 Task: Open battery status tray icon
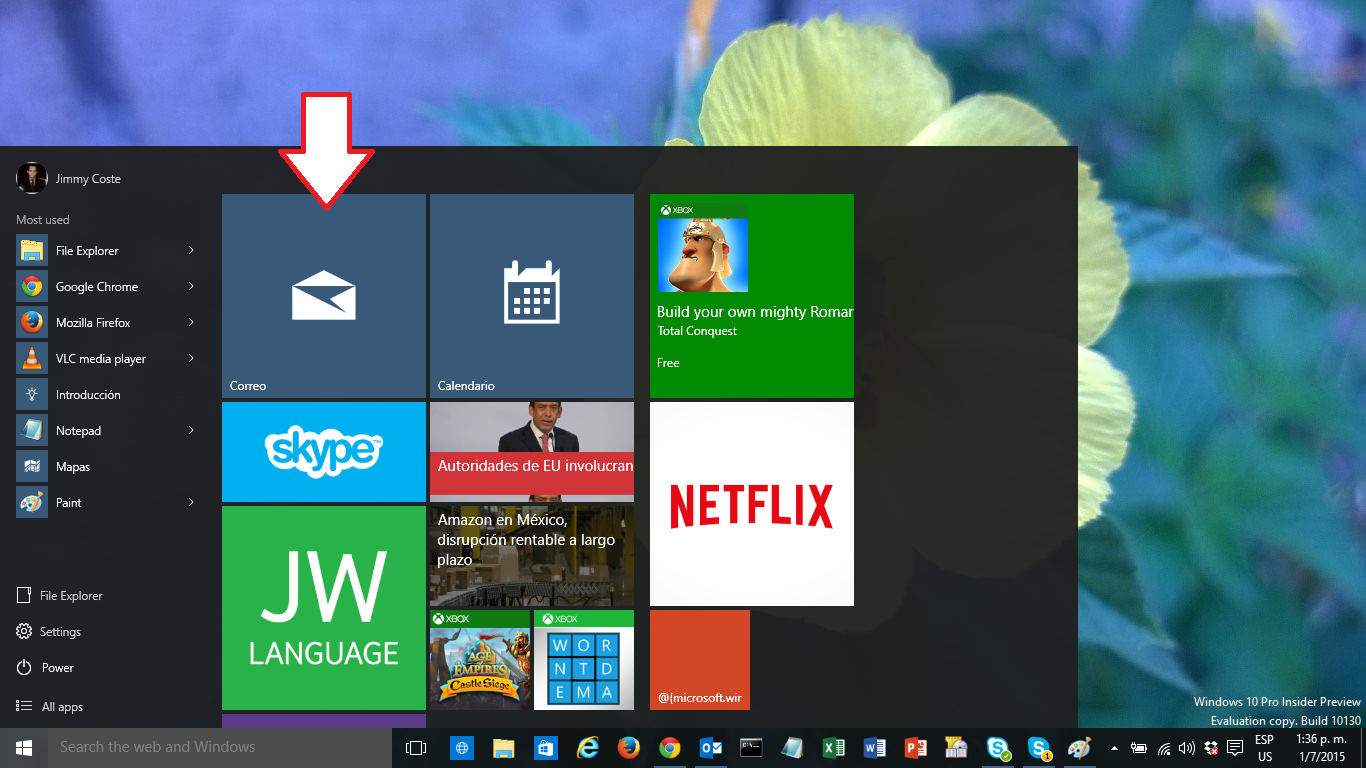(x=1139, y=748)
